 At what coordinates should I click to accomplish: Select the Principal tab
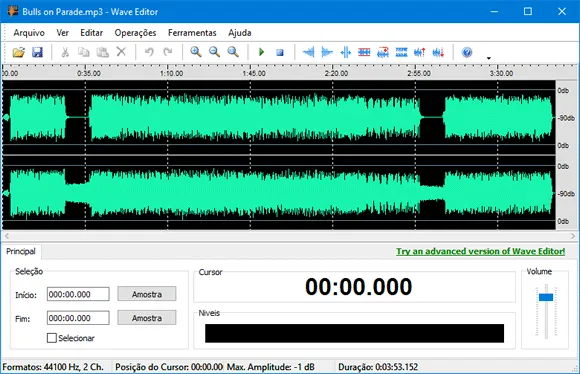click(21, 251)
